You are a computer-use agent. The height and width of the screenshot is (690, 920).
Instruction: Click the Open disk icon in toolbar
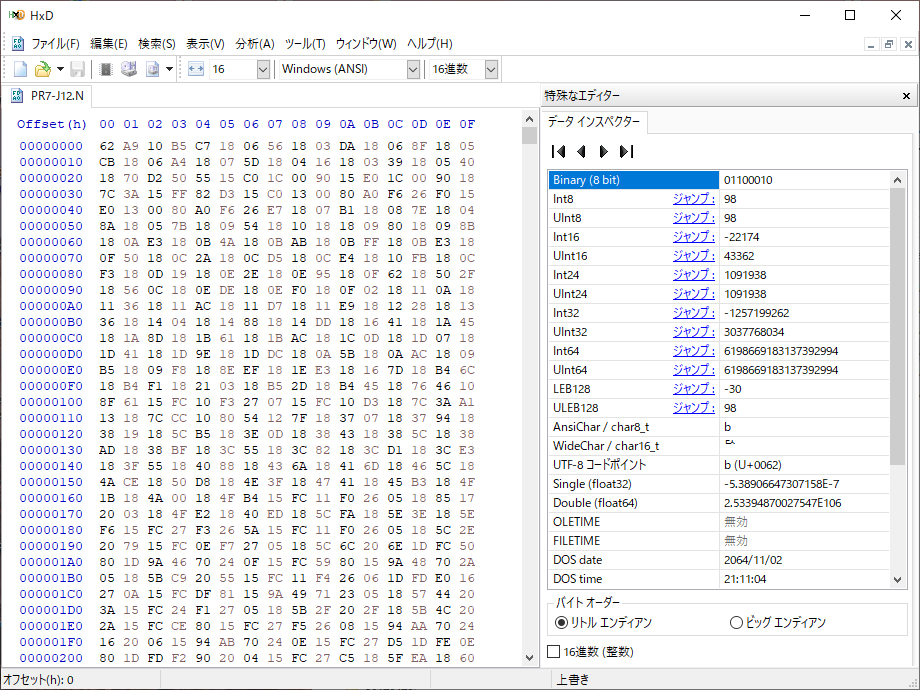coord(128,69)
